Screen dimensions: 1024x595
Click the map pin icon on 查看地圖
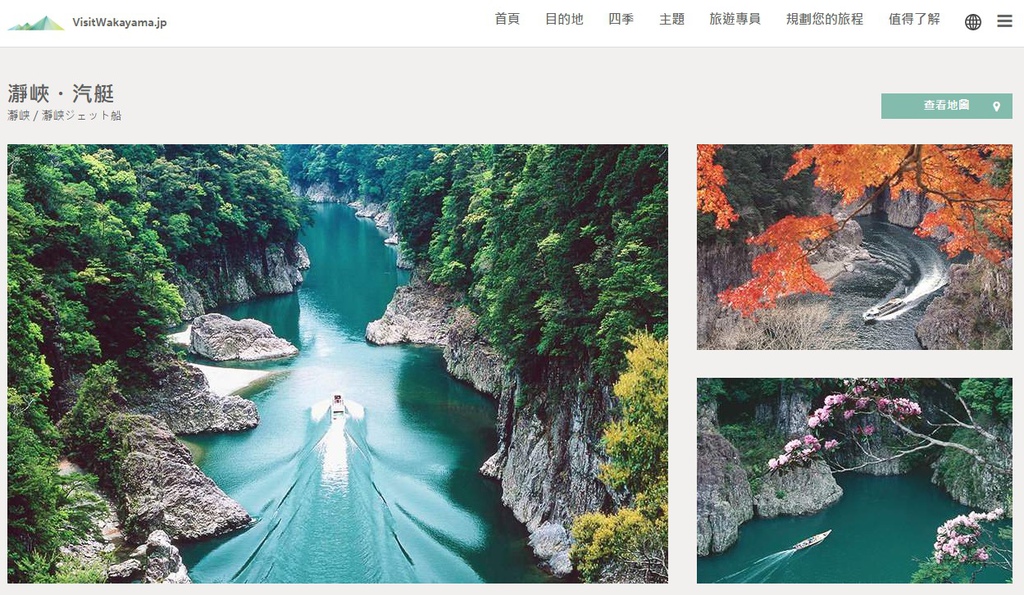996,106
